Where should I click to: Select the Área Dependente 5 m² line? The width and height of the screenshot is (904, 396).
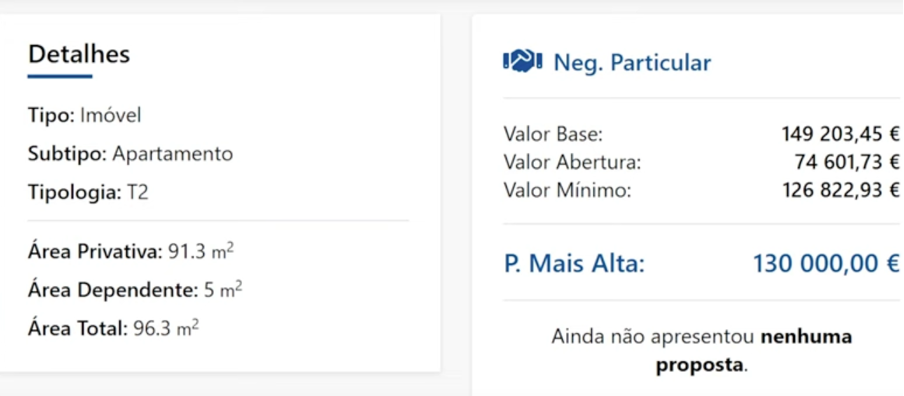pos(135,290)
